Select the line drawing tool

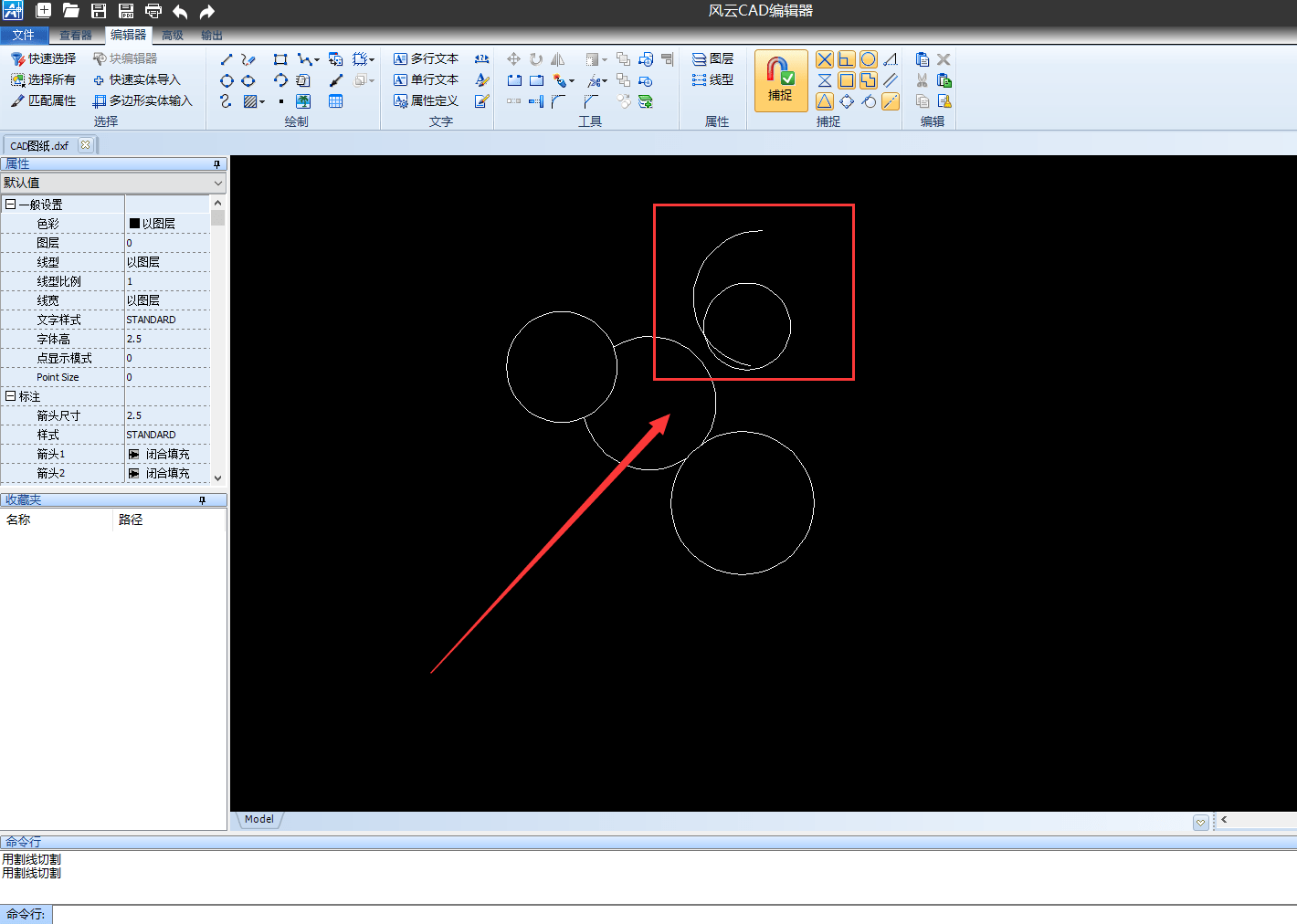click(x=227, y=59)
